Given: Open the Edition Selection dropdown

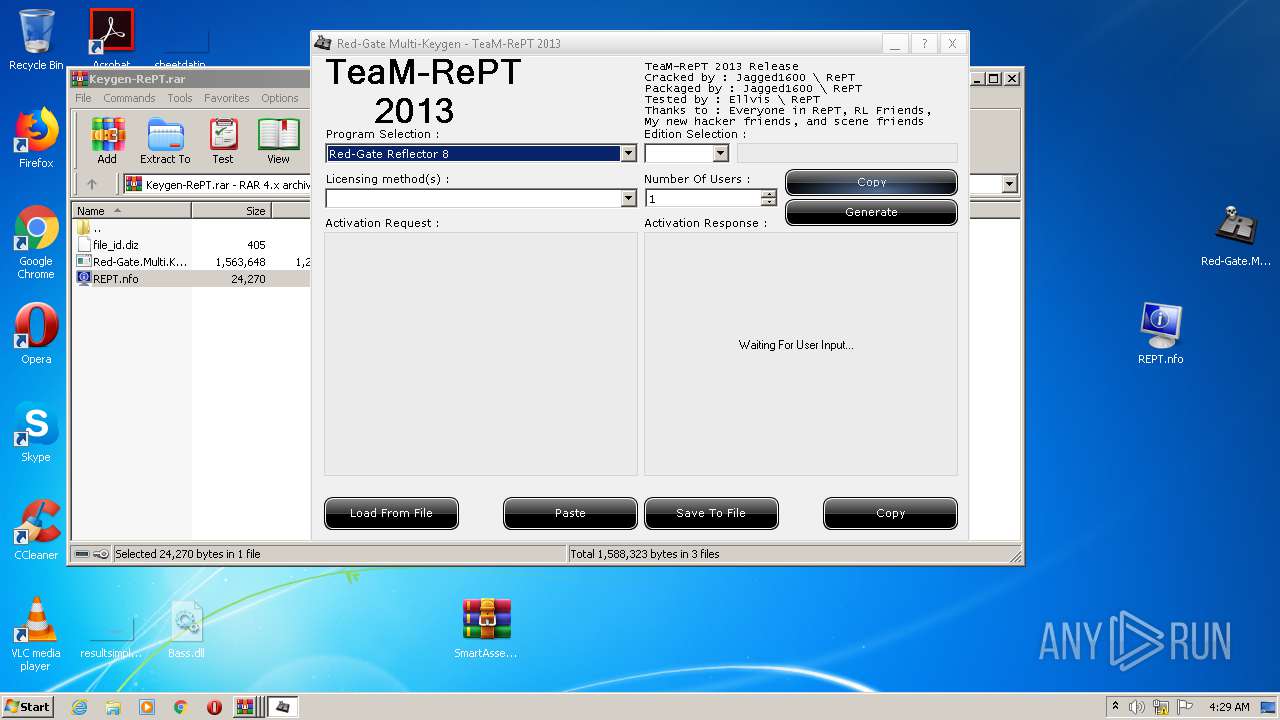Looking at the screenshot, I should 720,154.
